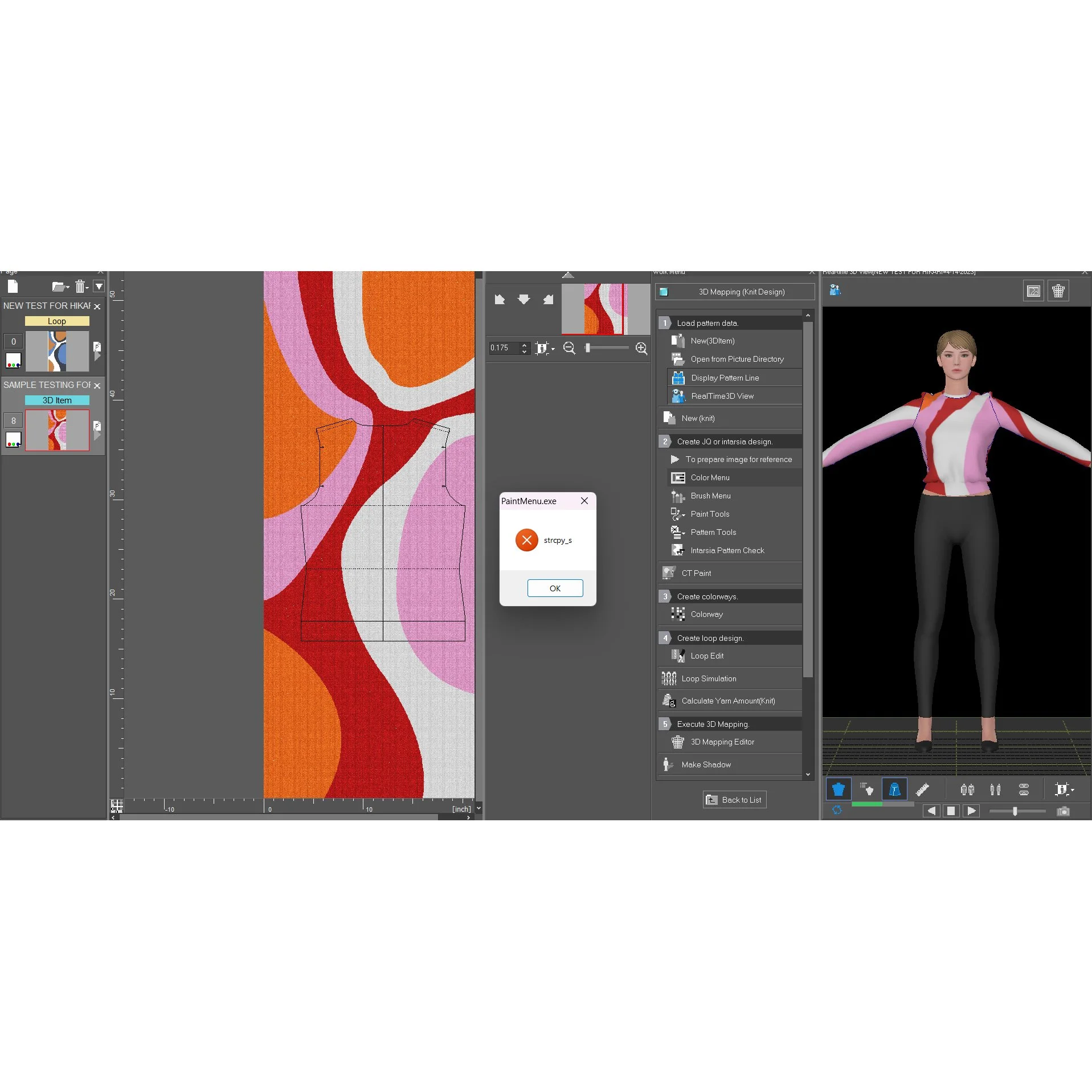Click the play forward button in 3D view
Viewport: 1092px width, 1092px height.
click(971, 811)
